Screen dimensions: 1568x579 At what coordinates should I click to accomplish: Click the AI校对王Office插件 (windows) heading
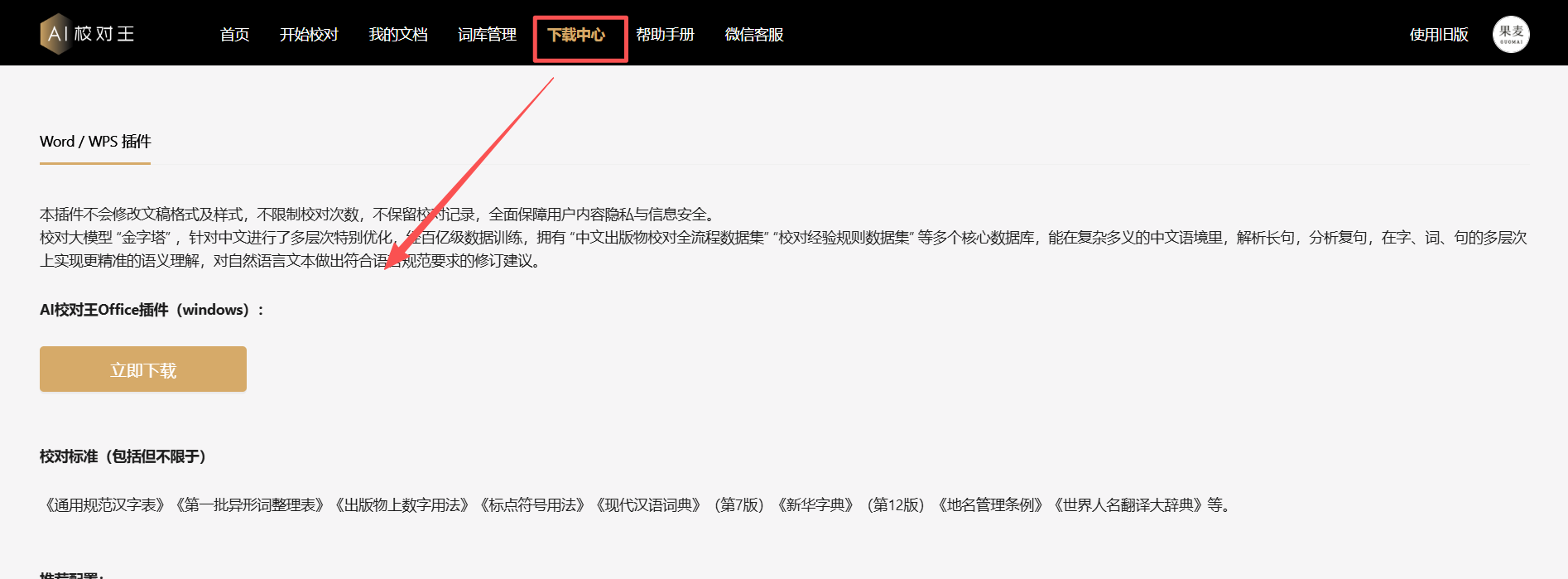tap(152, 310)
